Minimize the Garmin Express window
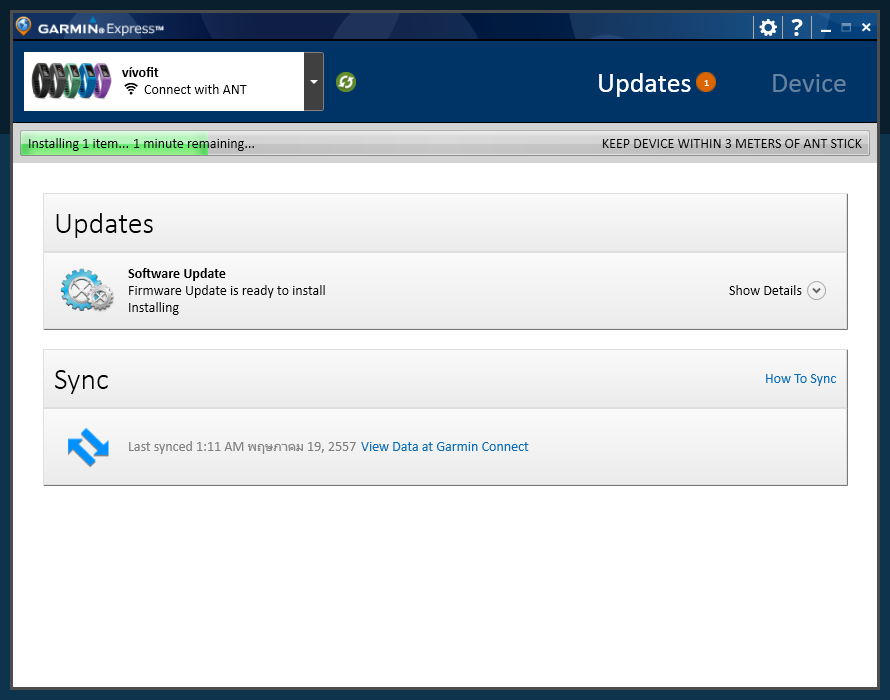The image size is (890, 700). (826, 28)
